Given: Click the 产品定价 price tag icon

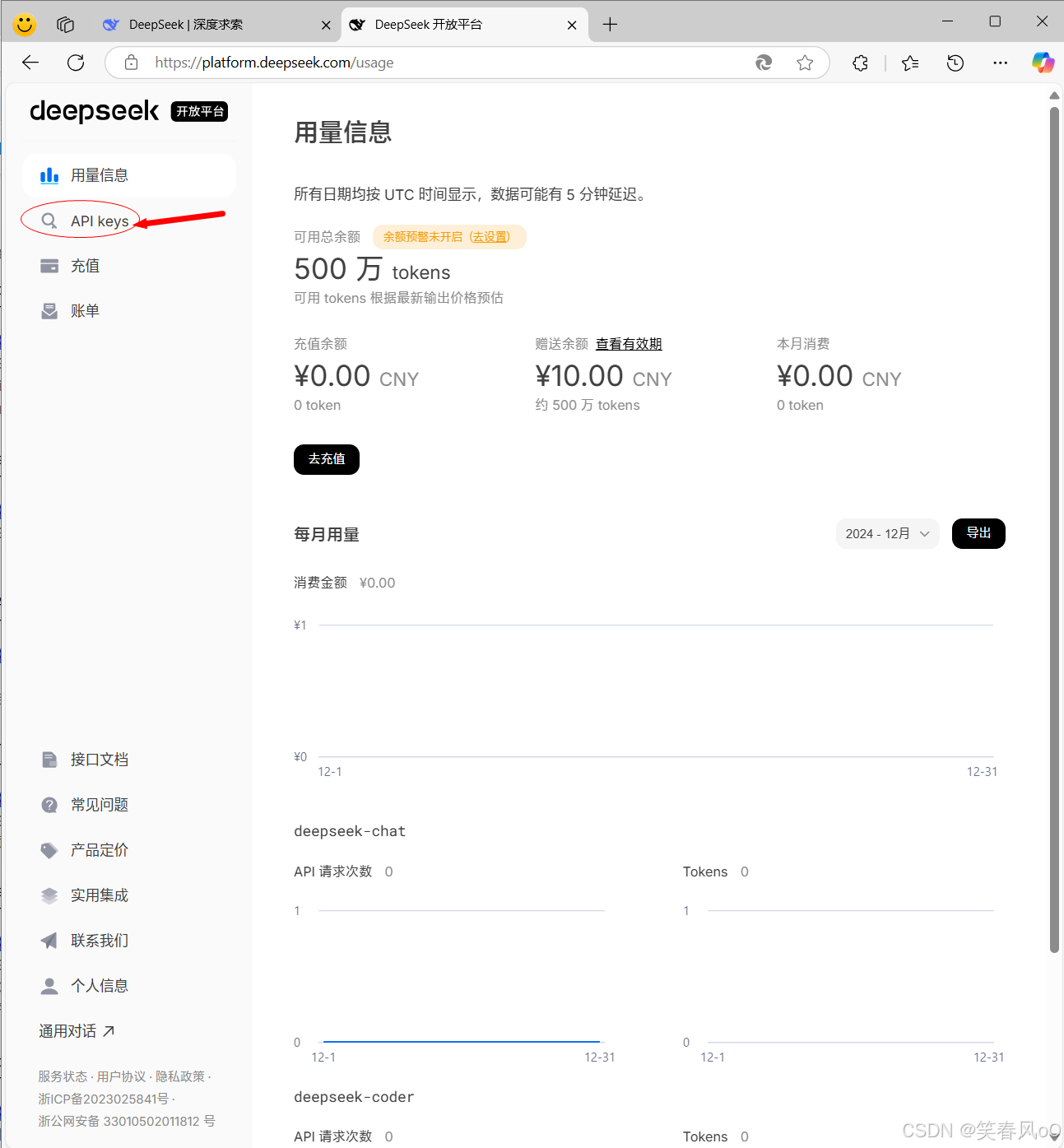Looking at the screenshot, I should point(49,850).
